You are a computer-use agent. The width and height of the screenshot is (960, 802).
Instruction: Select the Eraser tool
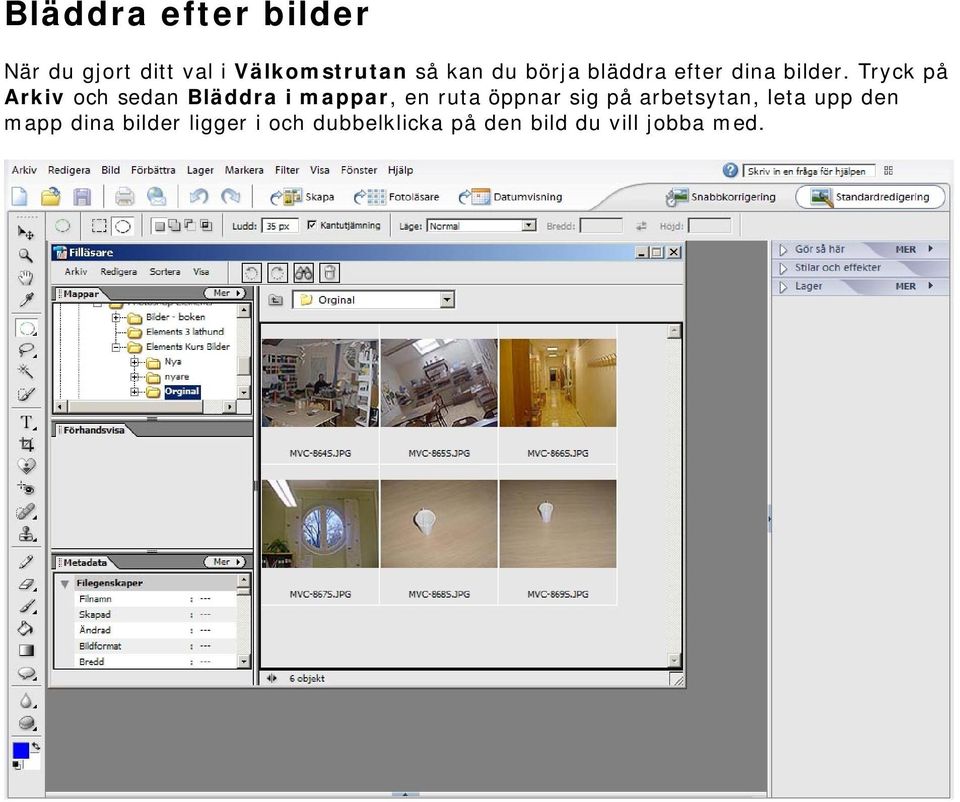click(26, 584)
